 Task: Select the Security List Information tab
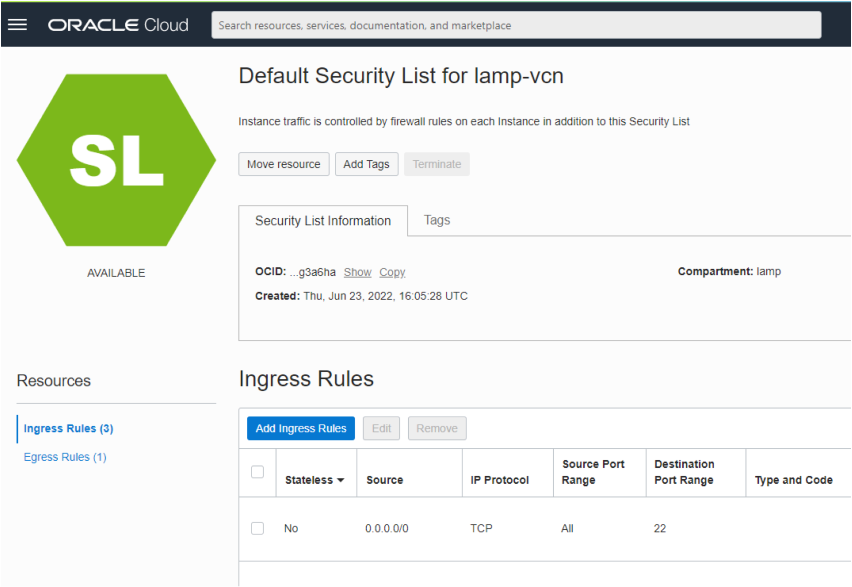(323, 221)
